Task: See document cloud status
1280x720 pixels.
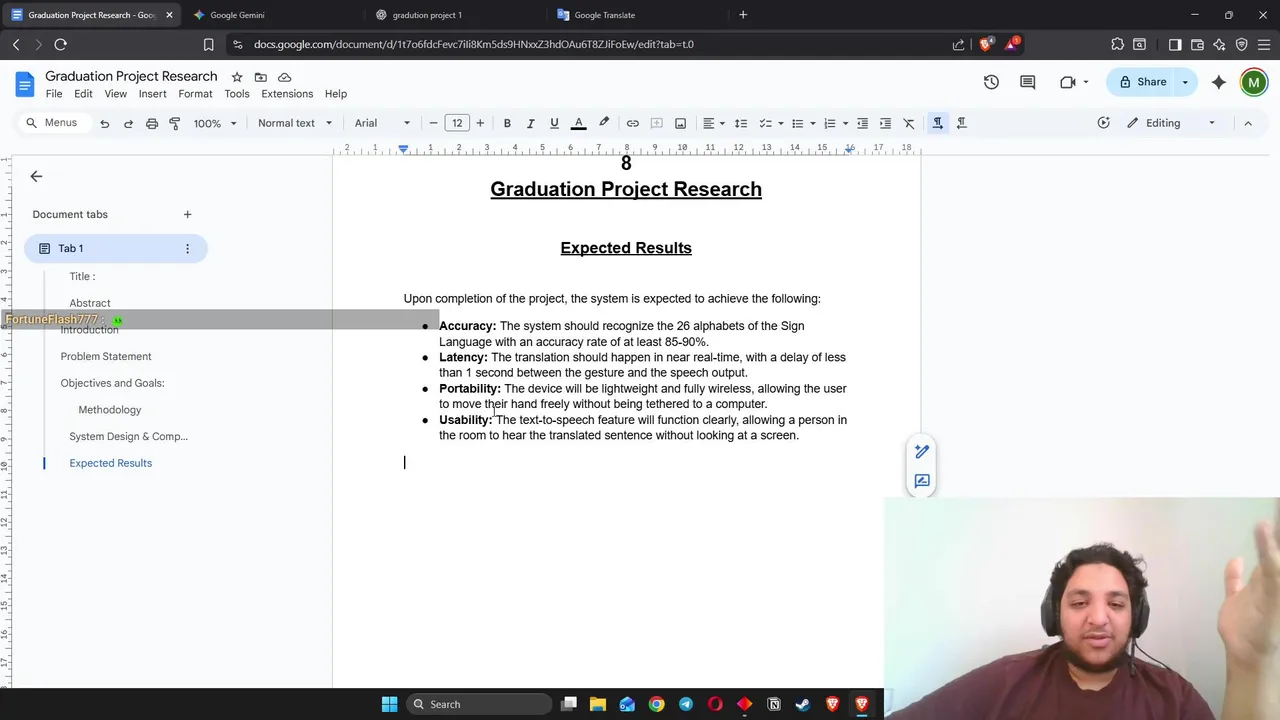Action: 285,77
